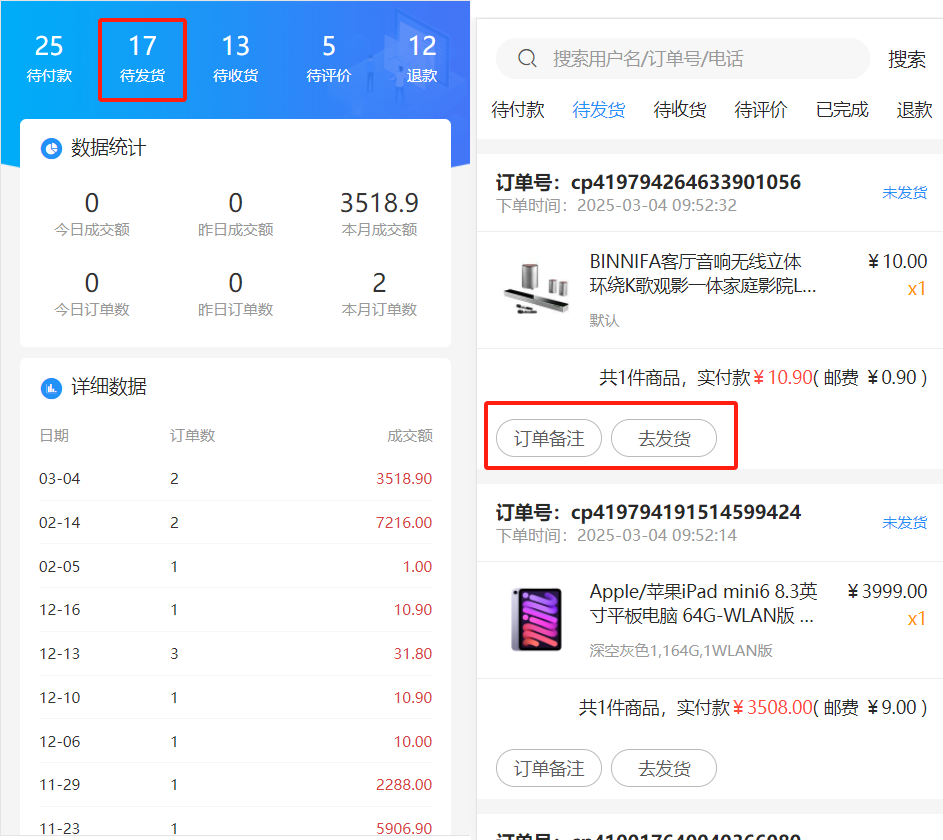Click 订单备注 for the BINNIFA speaker order
Viewport: 943px width, 840px height.
[549, 439]
